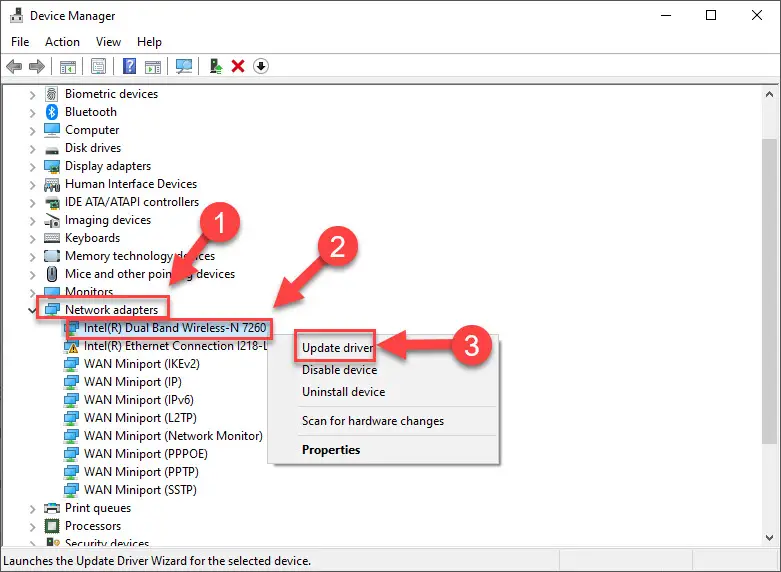The width and height of the screenshot is (781, 572).
Task: Click the Bluetooth category icon
Action: [52, 112]
